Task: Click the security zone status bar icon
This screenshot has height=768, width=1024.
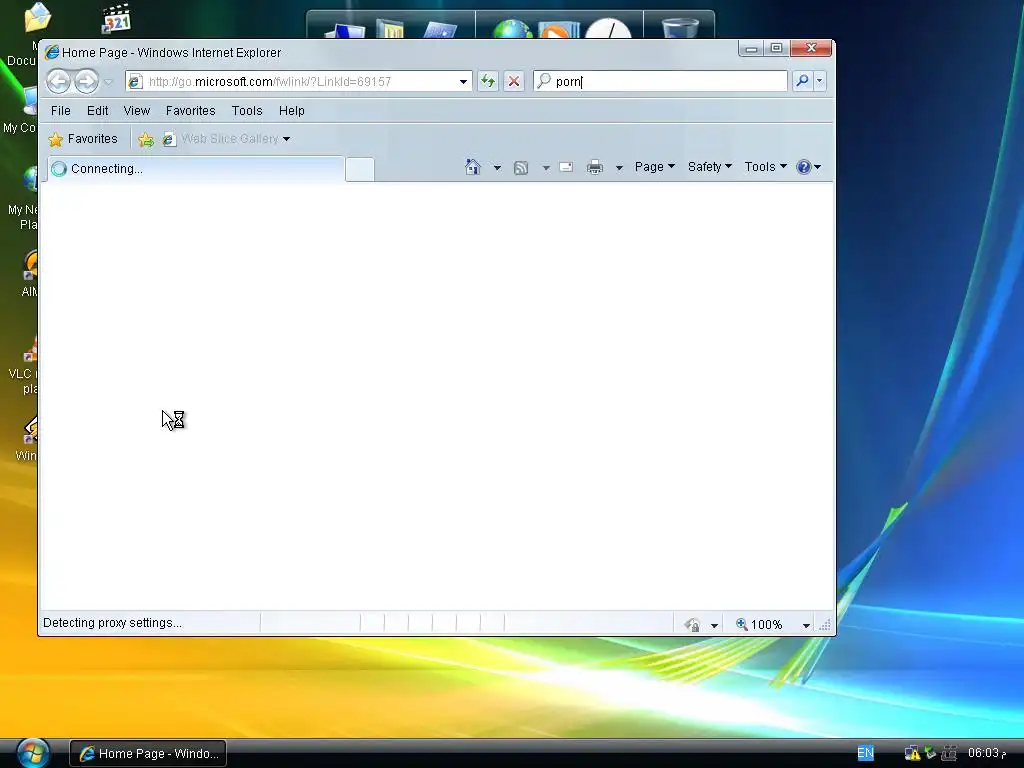Action: [693, 625]
